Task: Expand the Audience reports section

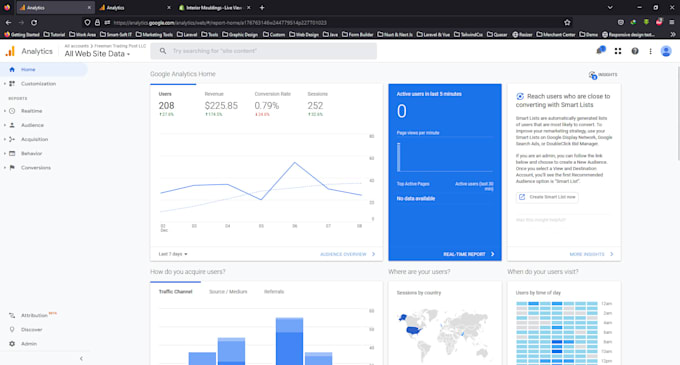Action: [5, 125]
